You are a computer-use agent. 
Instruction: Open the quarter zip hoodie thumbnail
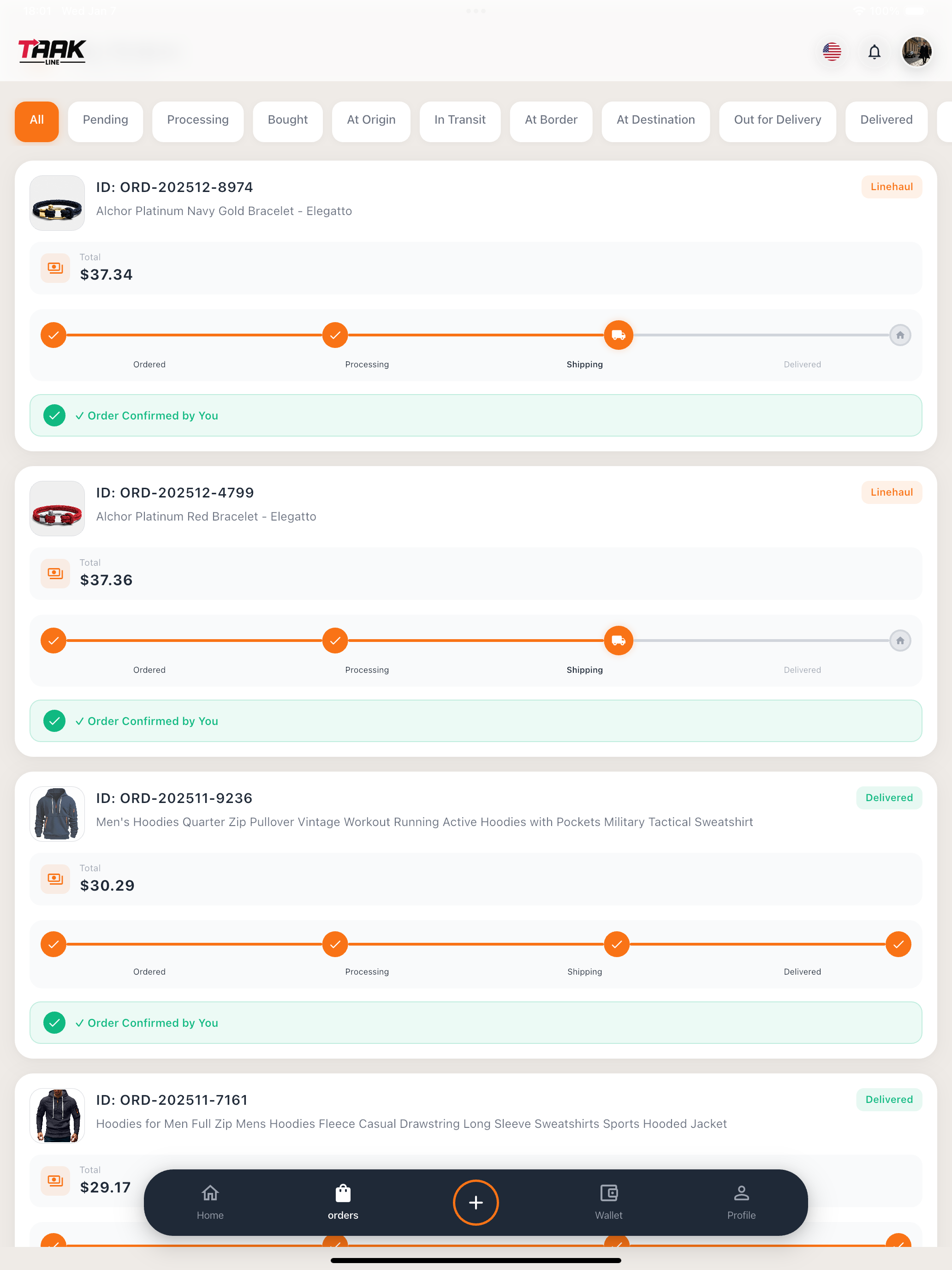57,814
